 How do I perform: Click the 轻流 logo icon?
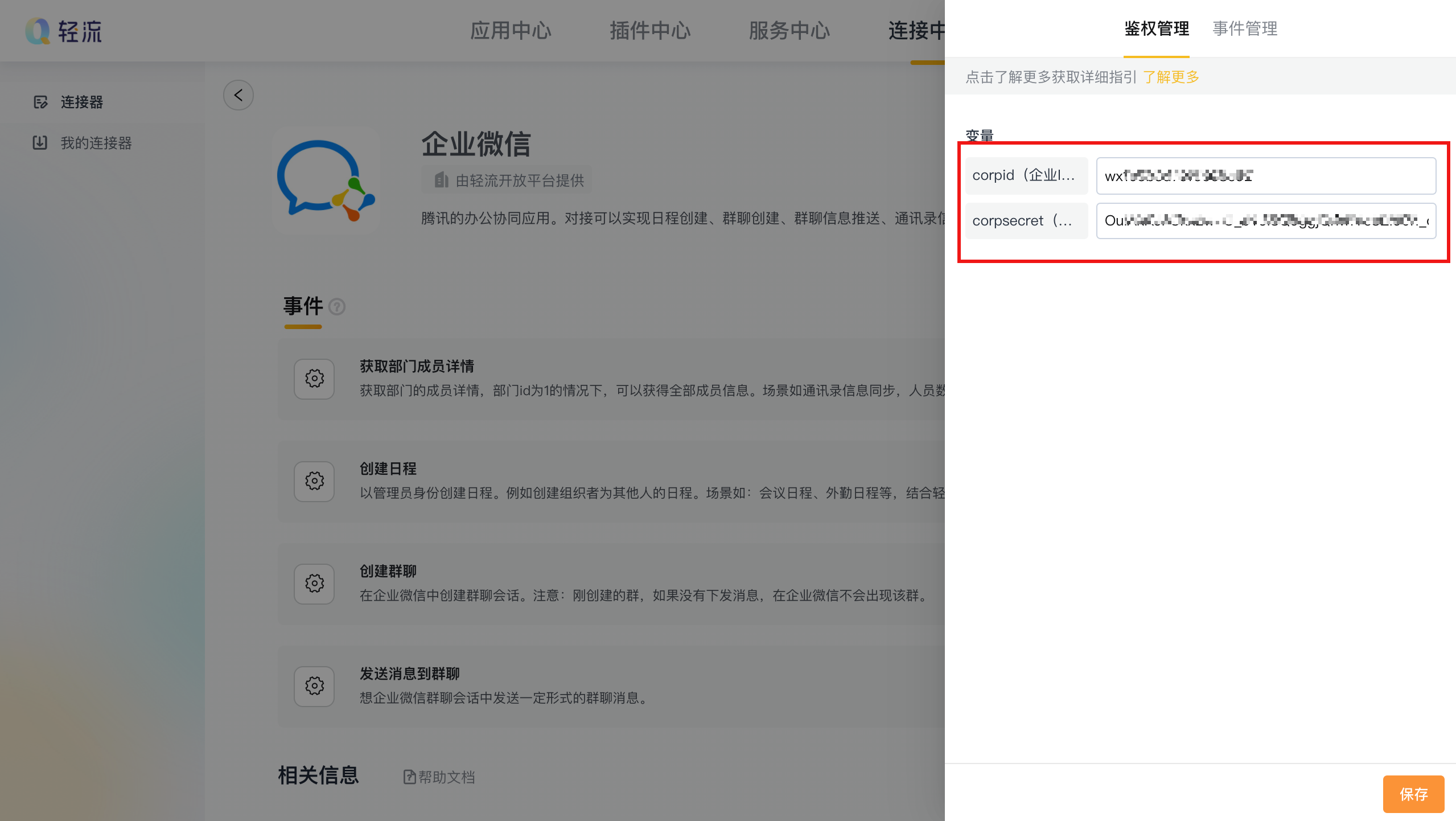pos(38,31)
